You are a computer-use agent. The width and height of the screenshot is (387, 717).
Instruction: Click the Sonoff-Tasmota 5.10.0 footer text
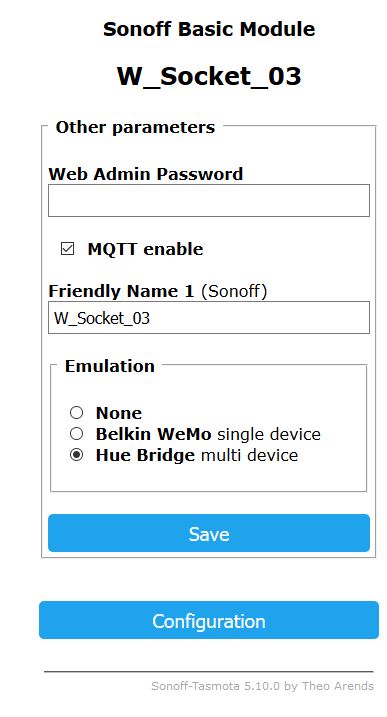262,686
